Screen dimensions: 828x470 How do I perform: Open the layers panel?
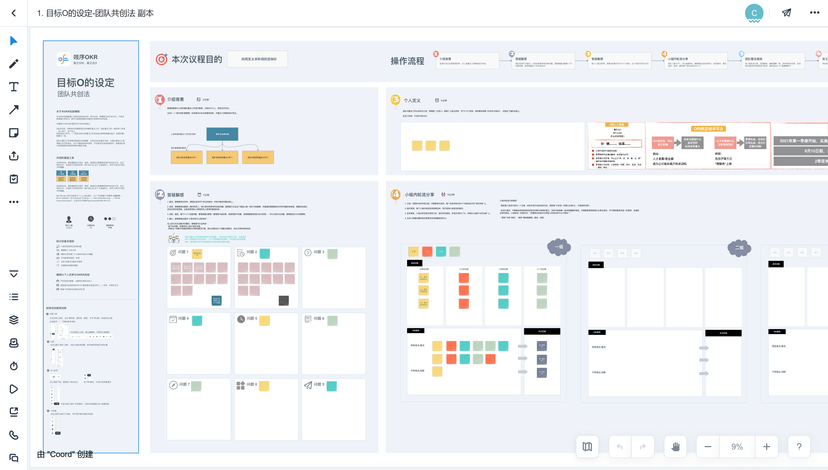pyautogui.click(x=14, y=319)
